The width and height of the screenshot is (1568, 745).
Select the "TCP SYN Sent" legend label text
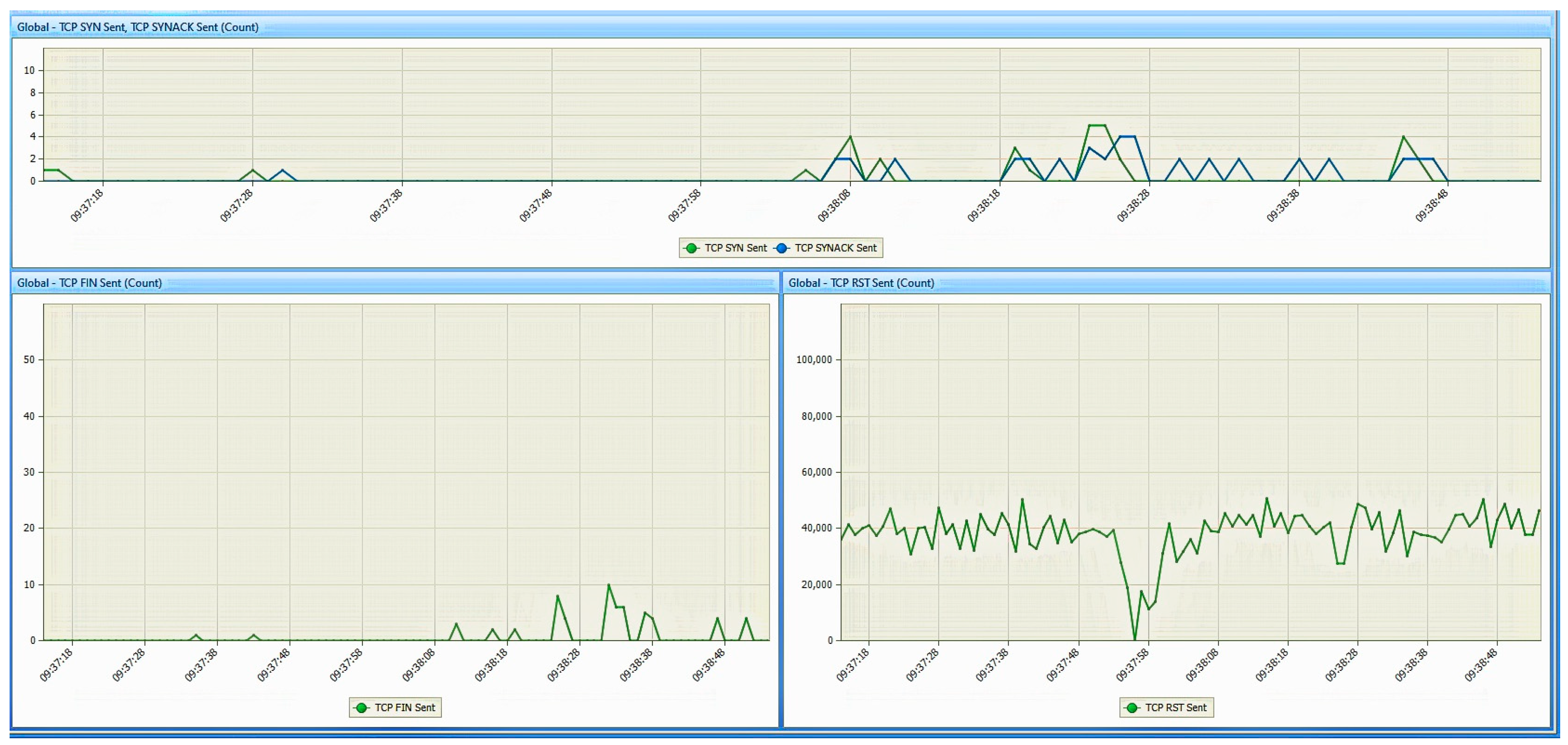click(x=735, y=248)
